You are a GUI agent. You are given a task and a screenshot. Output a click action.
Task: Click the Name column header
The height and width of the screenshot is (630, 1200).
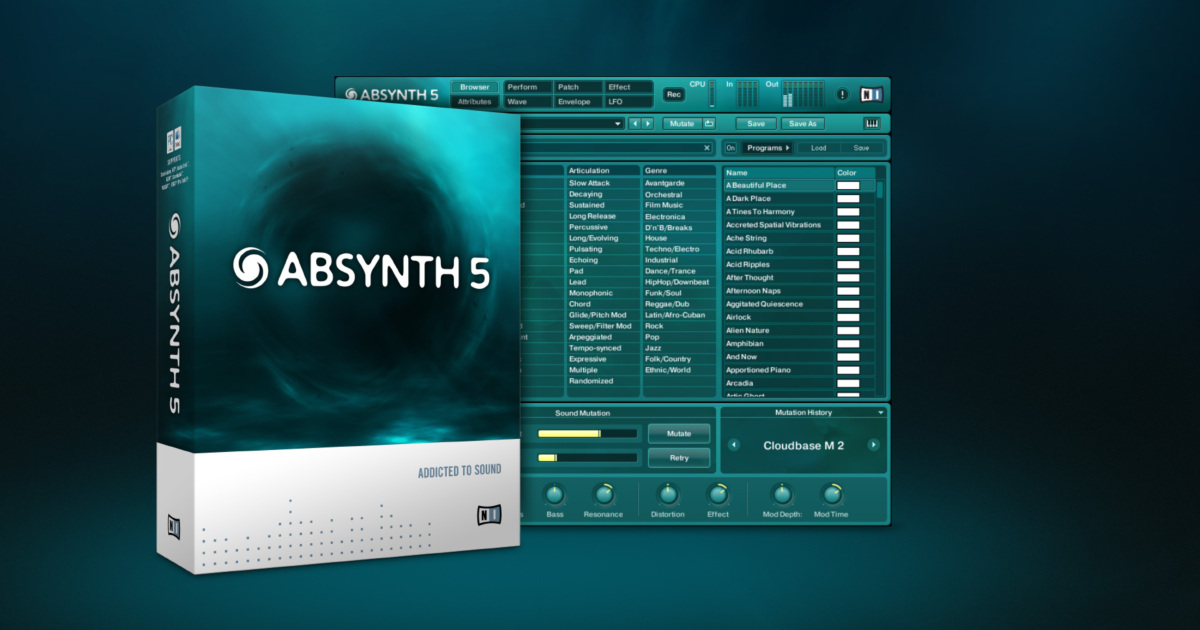click(x=778, y=173)
